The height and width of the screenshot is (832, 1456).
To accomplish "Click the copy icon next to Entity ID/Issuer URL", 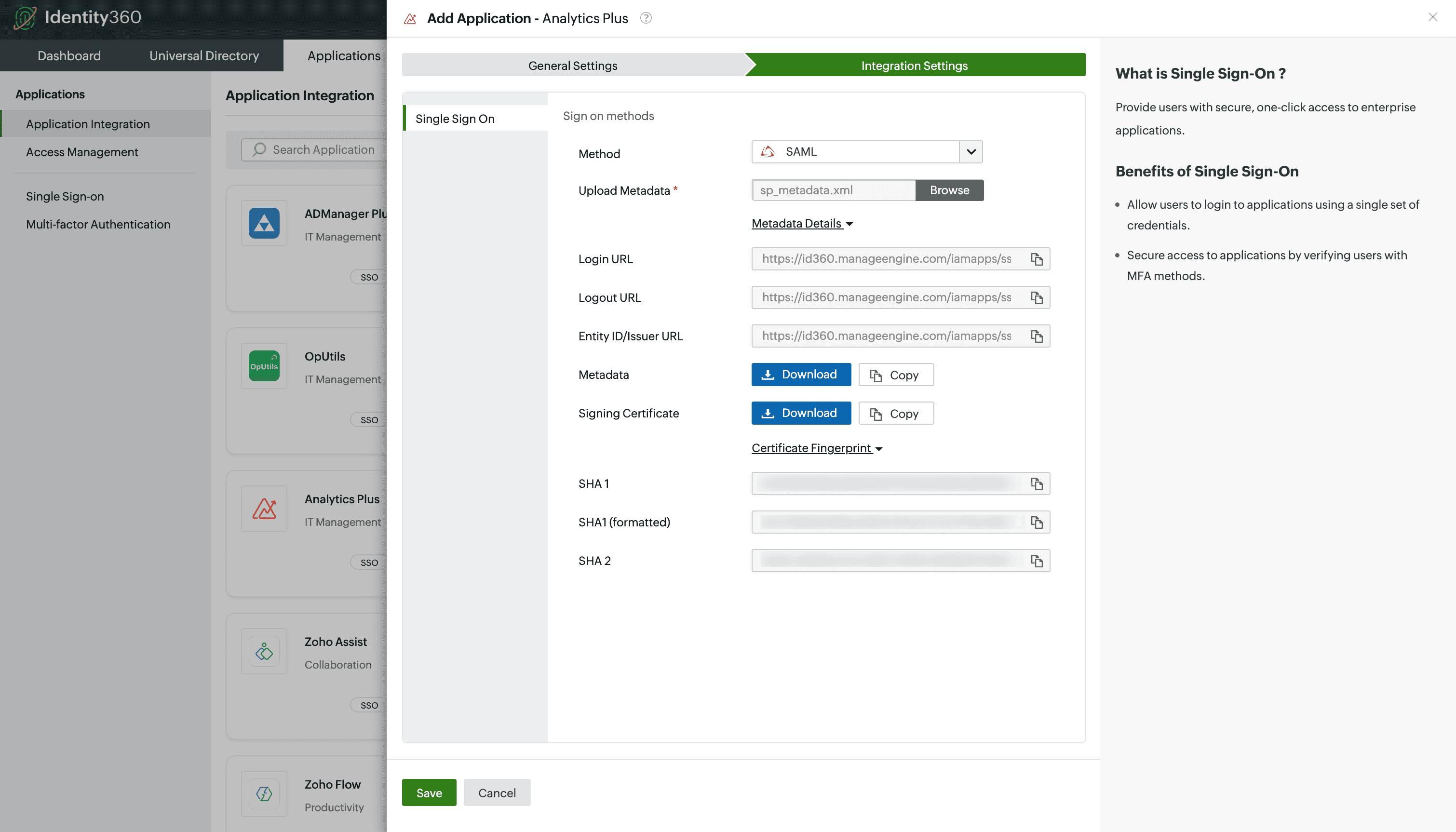I will (x=1037, y=336).
